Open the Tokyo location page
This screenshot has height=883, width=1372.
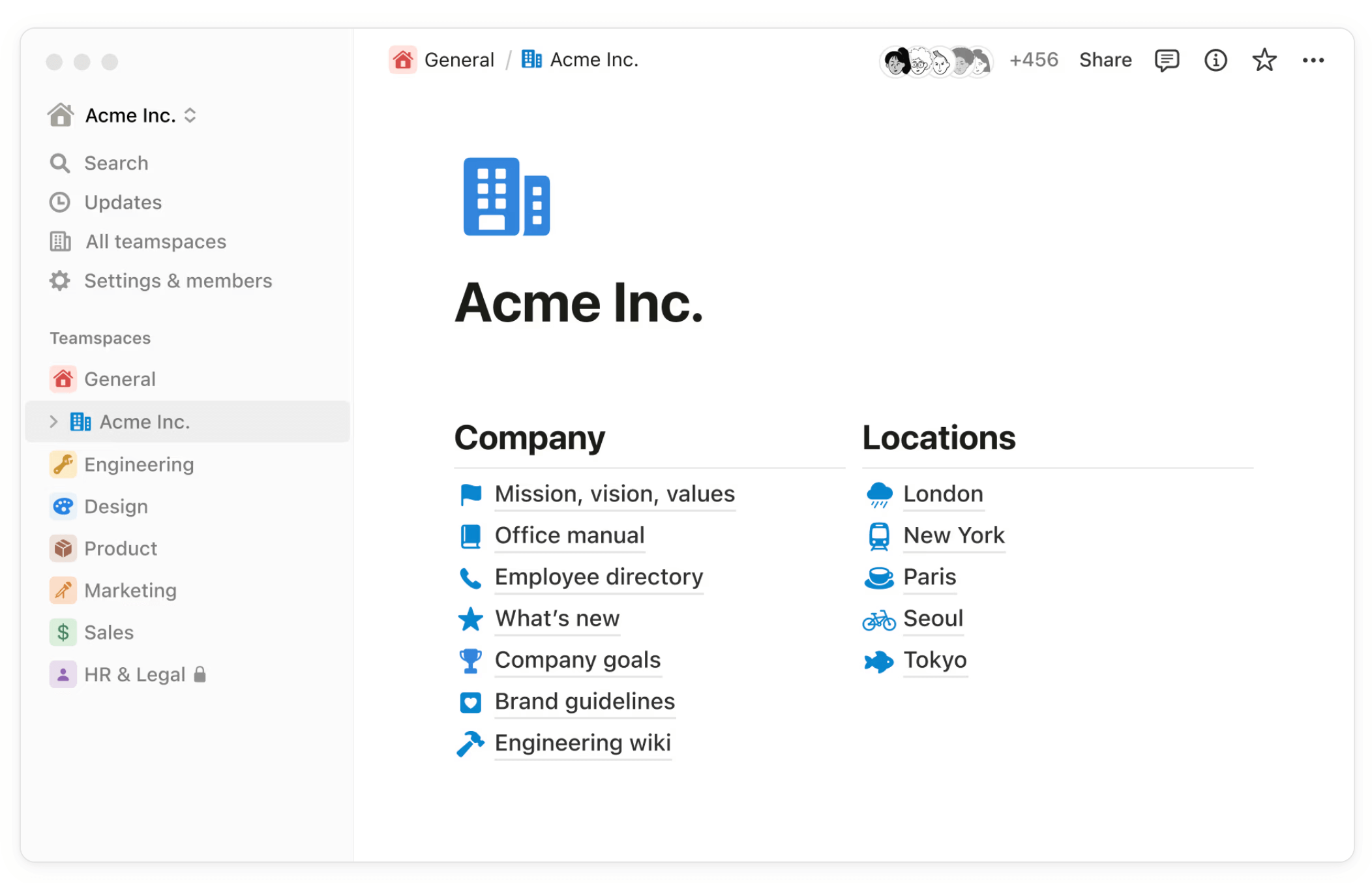[x=934, y=660]
